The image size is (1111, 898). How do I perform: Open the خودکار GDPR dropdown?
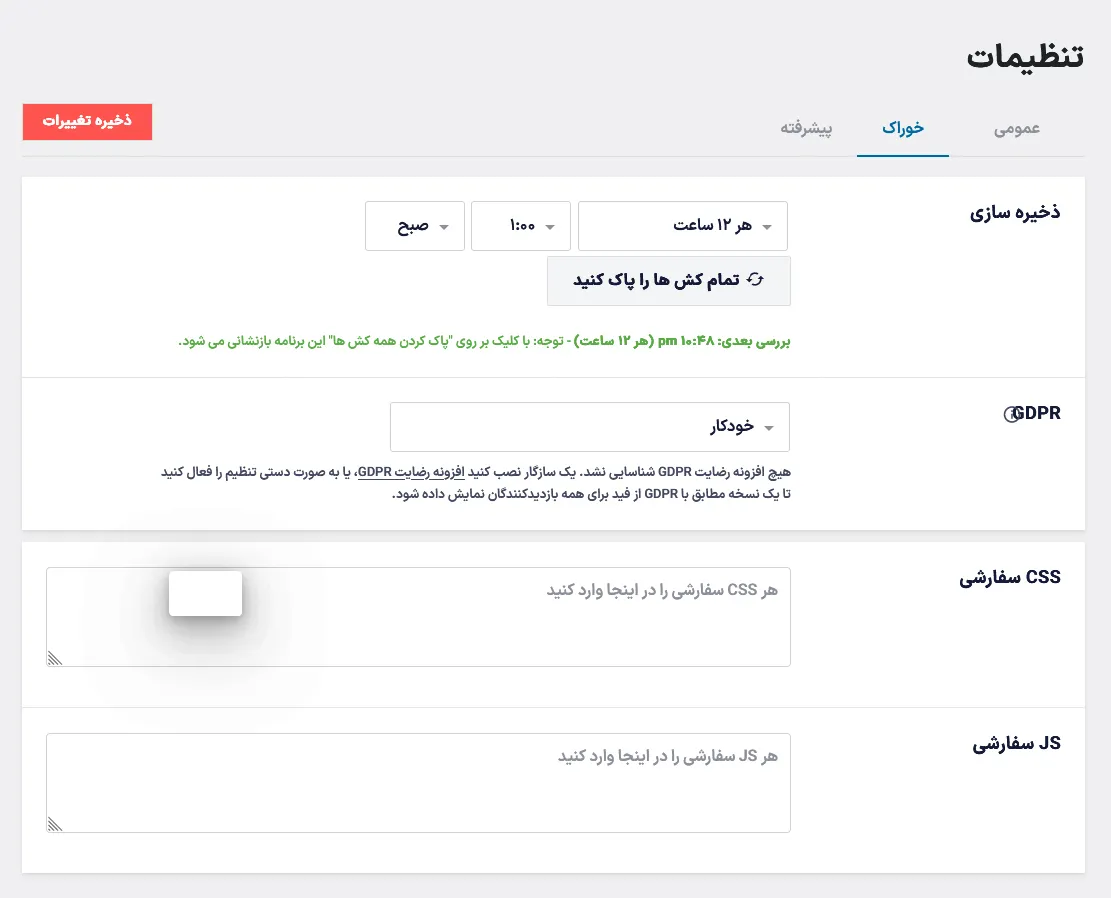click(x=590, y=427)
